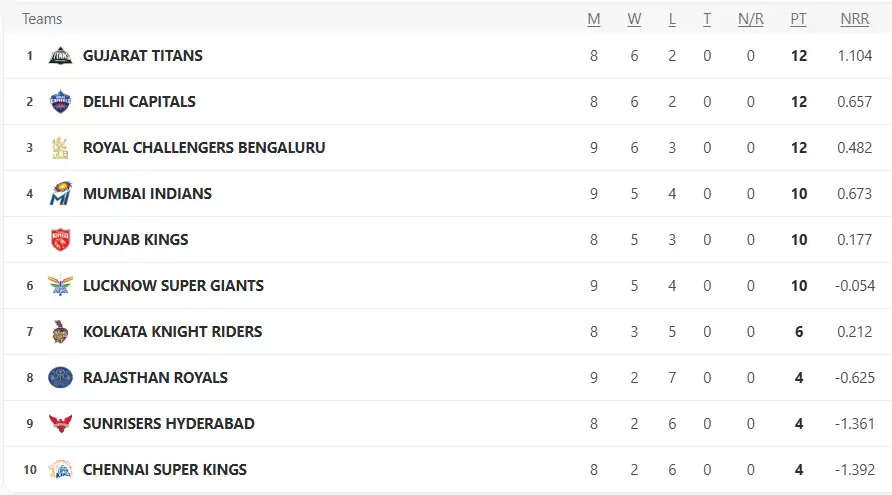Click the M matches column header
This screenshot has height=495, width=892.
[594, 19]
